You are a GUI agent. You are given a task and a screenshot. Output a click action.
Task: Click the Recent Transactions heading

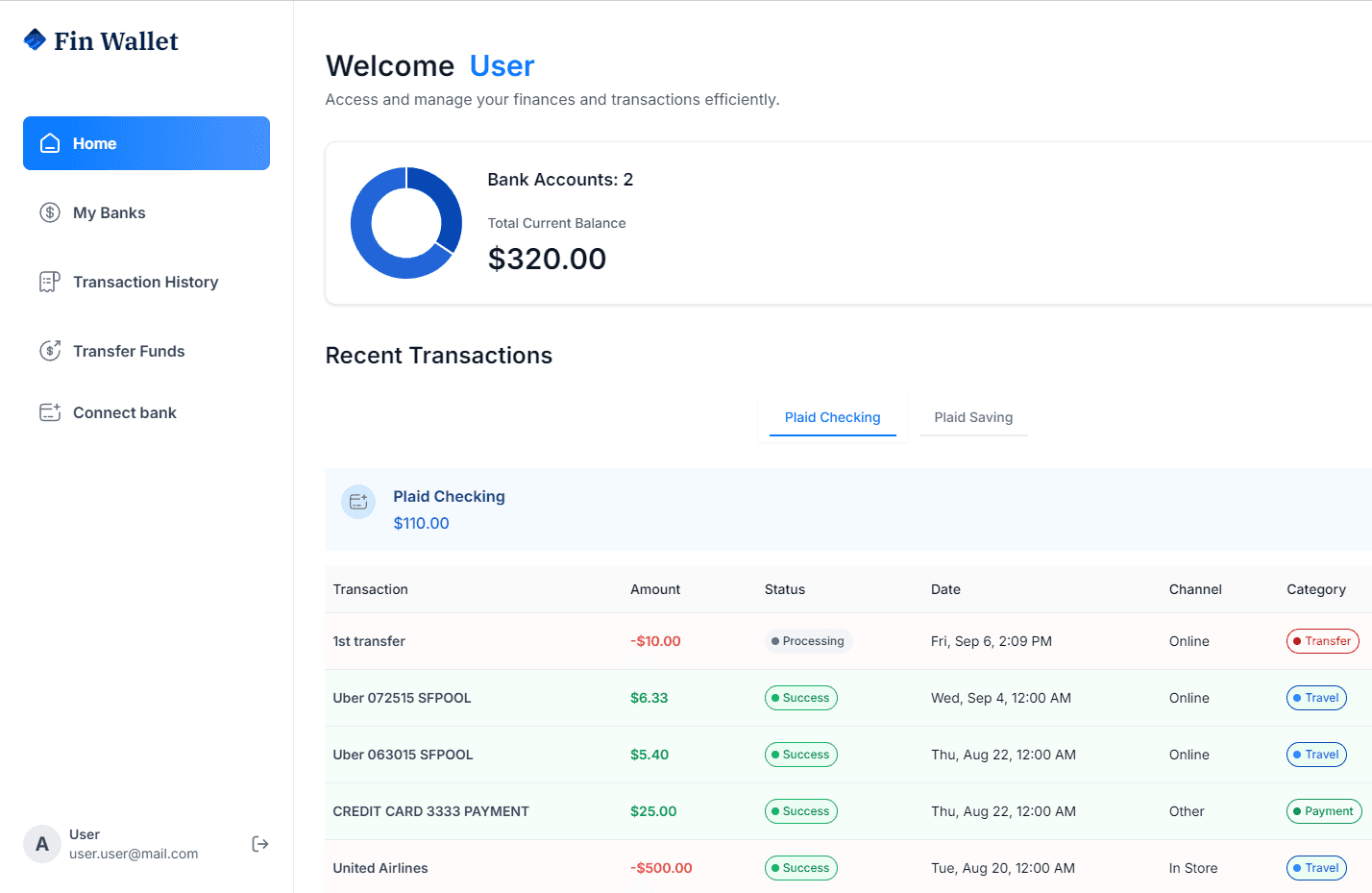coord(439,356)
